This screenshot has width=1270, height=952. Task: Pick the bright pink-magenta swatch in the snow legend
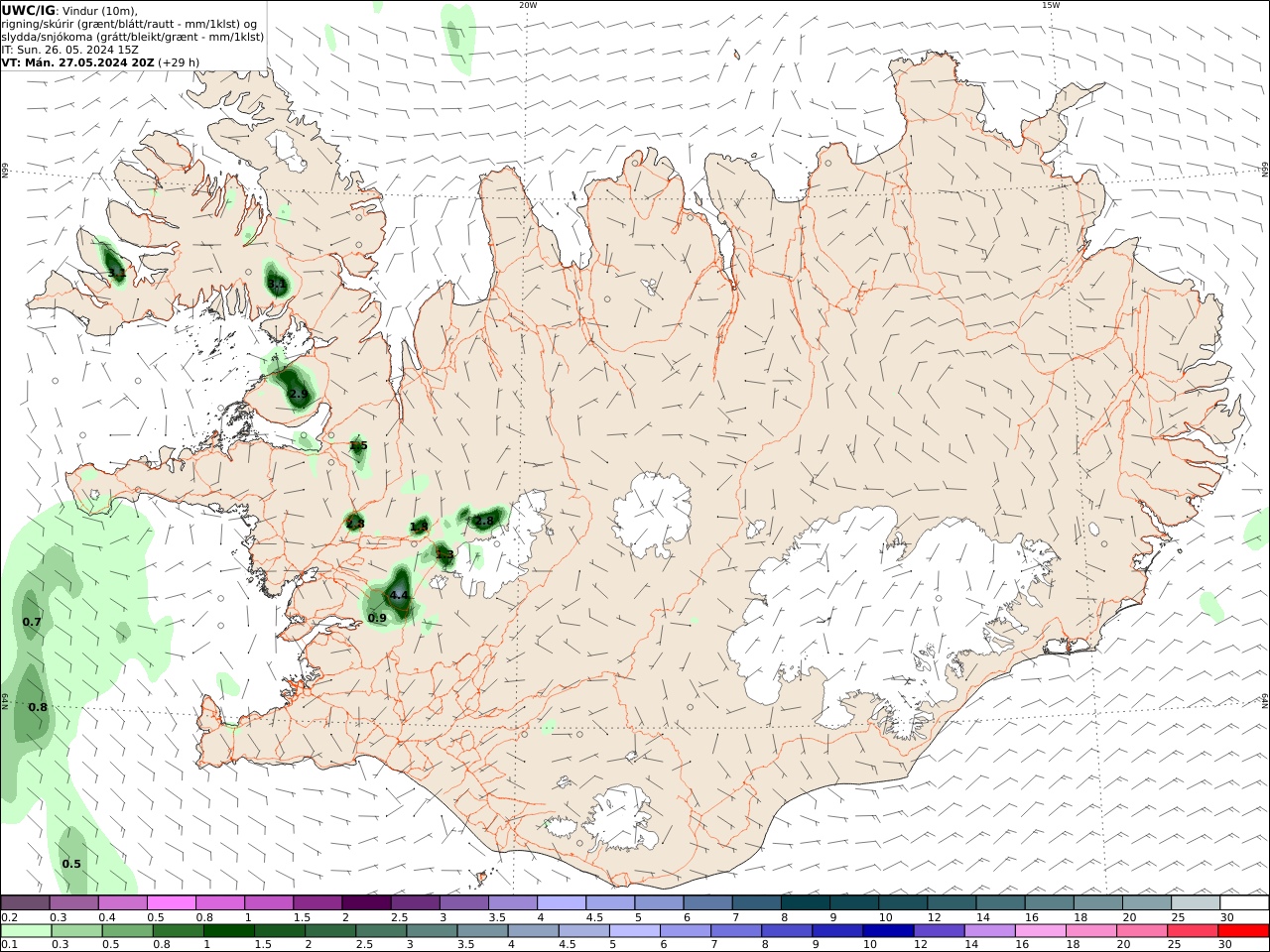[x=172, y=902]
